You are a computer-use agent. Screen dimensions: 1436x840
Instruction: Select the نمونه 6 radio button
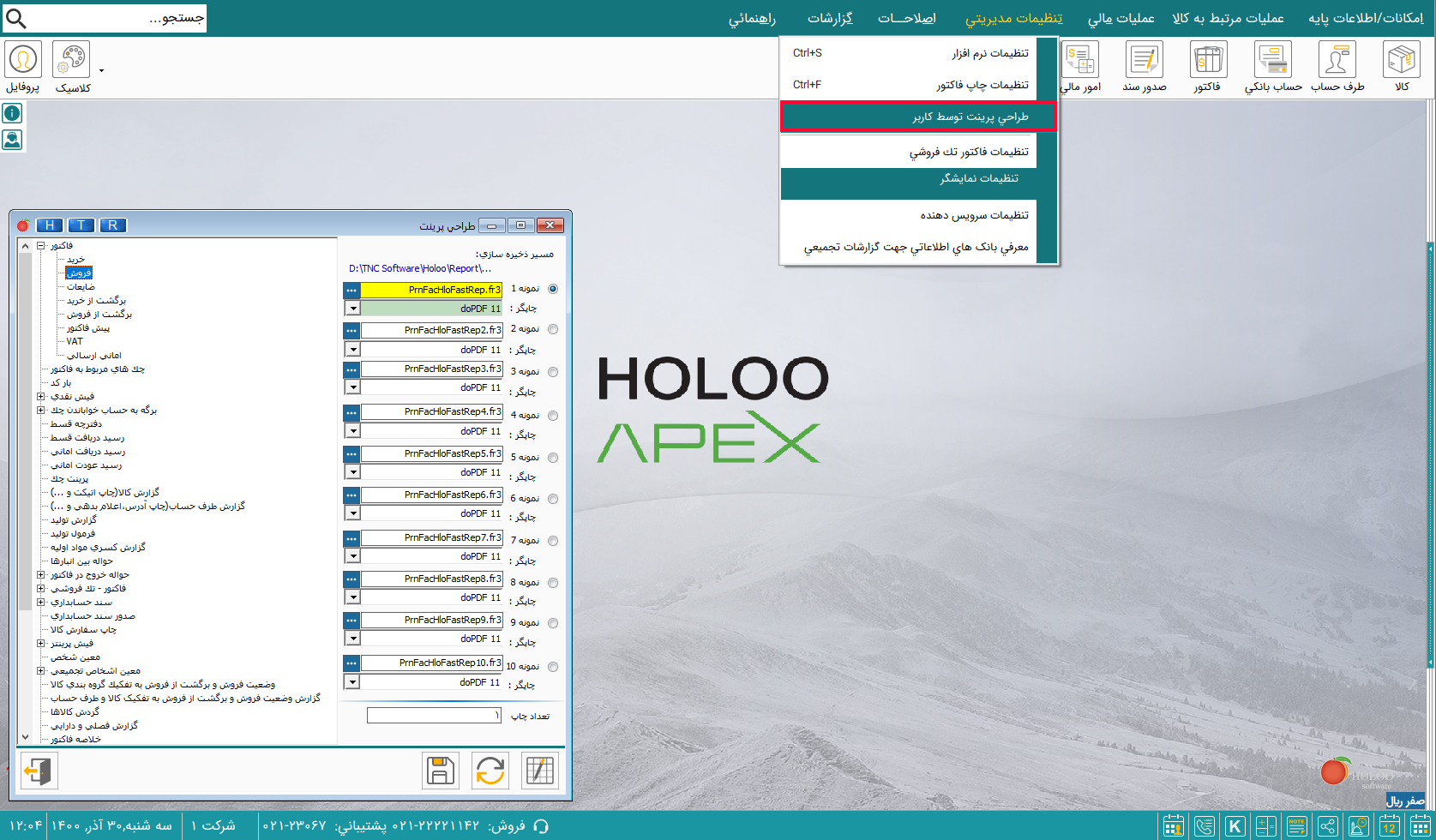tap(553, 499)
